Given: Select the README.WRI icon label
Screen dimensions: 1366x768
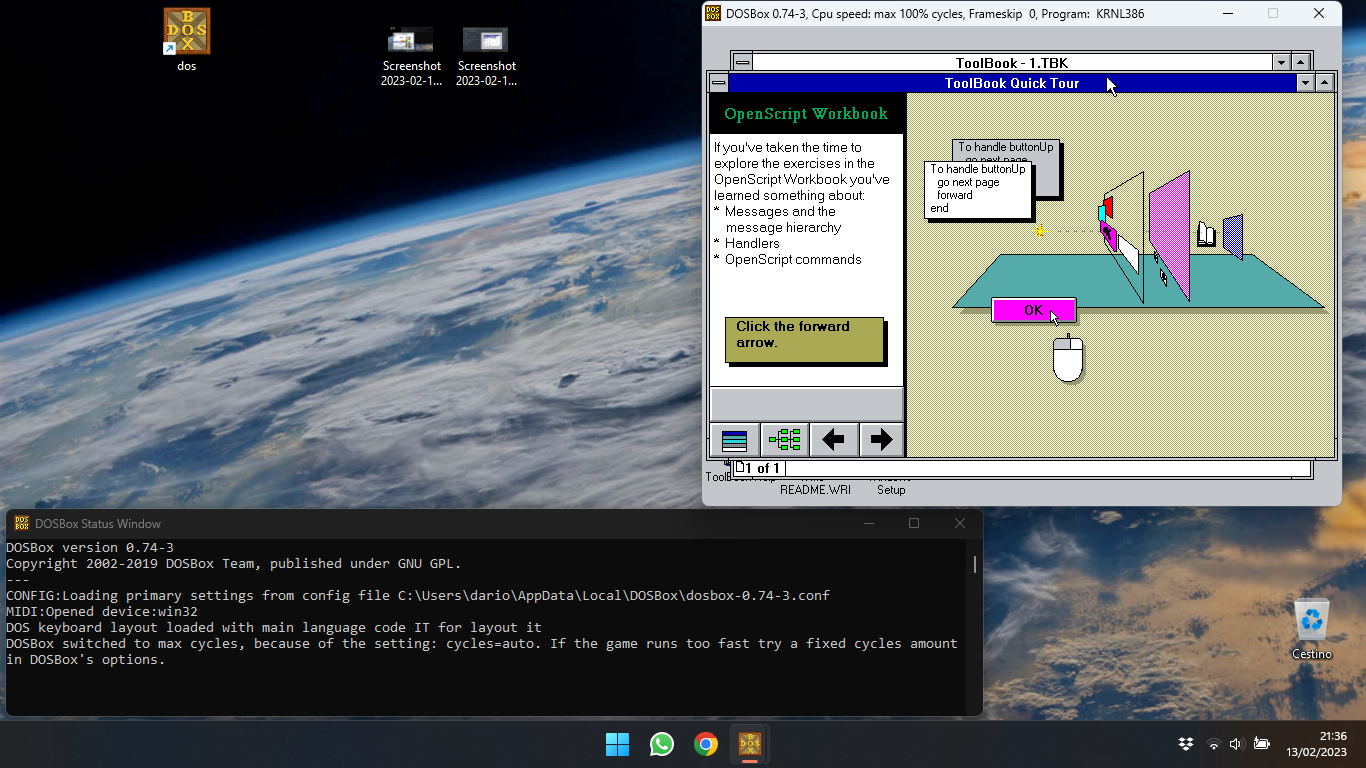Looking at the screenshot, I should [x=815, y=490].
